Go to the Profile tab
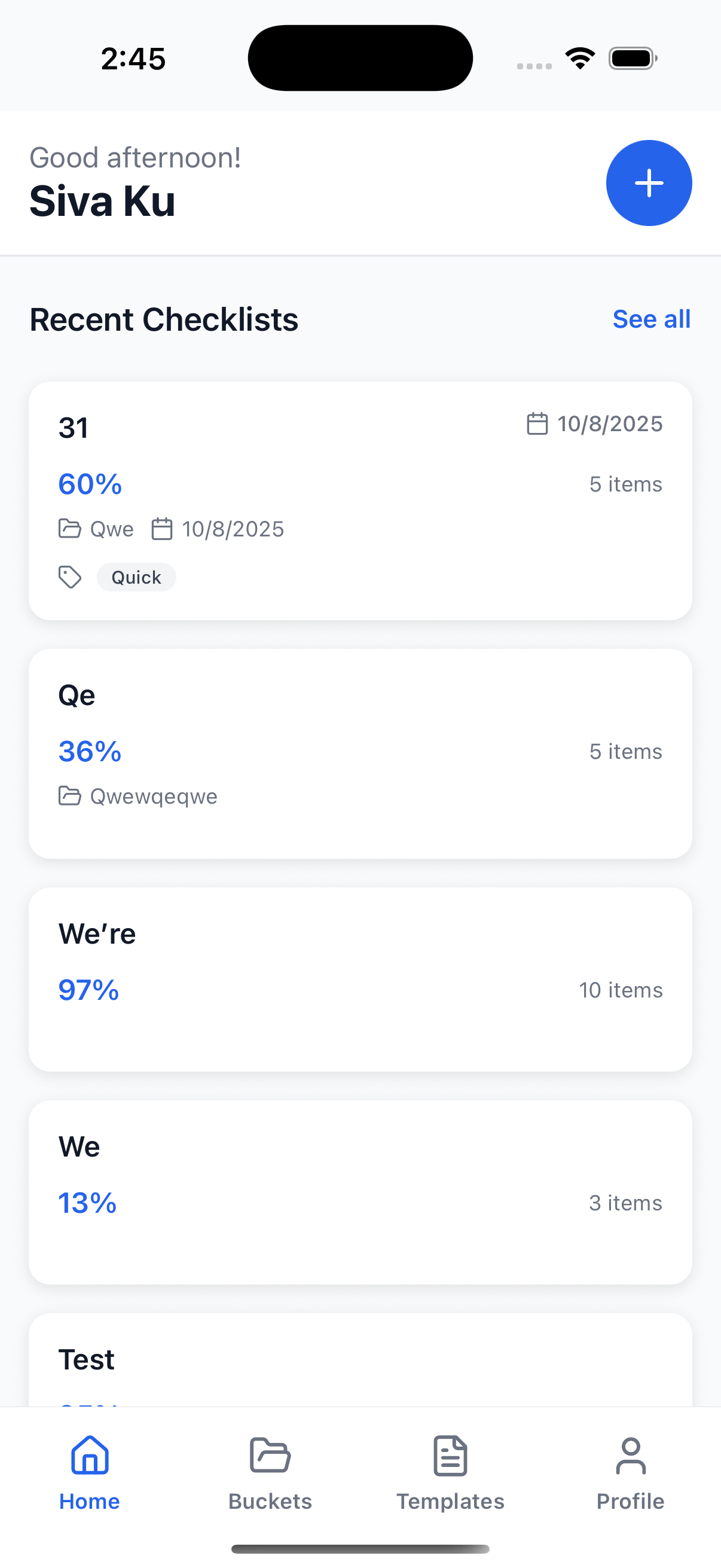The width and height of the screenshot is (721, 1568). point(630,1474)
